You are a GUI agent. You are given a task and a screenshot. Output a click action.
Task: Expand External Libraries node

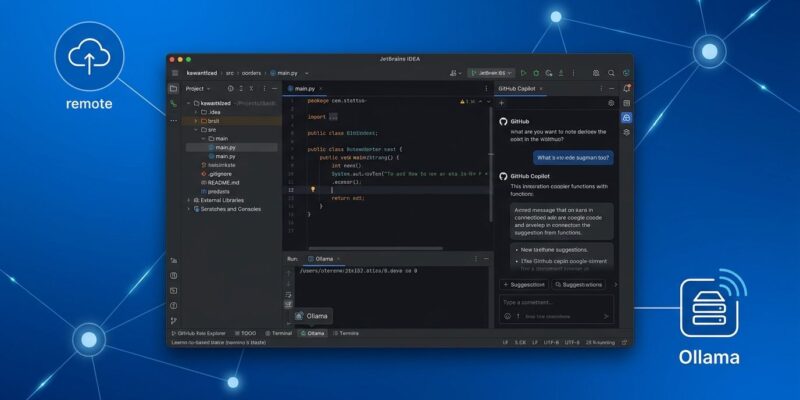(189, 200)
